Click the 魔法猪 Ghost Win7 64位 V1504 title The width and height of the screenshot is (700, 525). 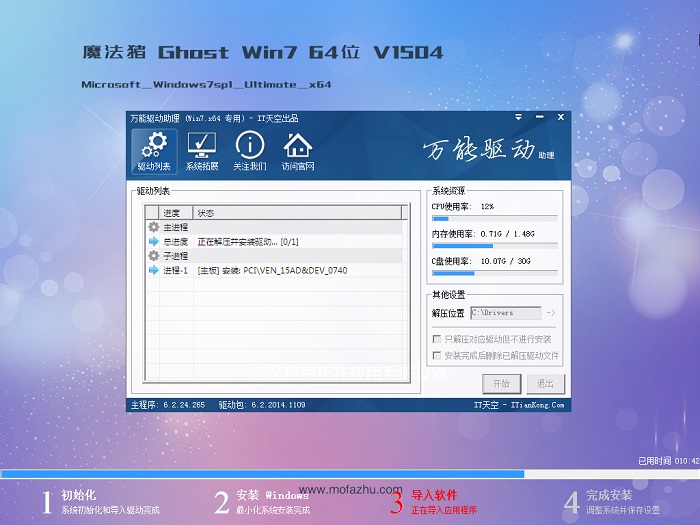click(262, 52)
